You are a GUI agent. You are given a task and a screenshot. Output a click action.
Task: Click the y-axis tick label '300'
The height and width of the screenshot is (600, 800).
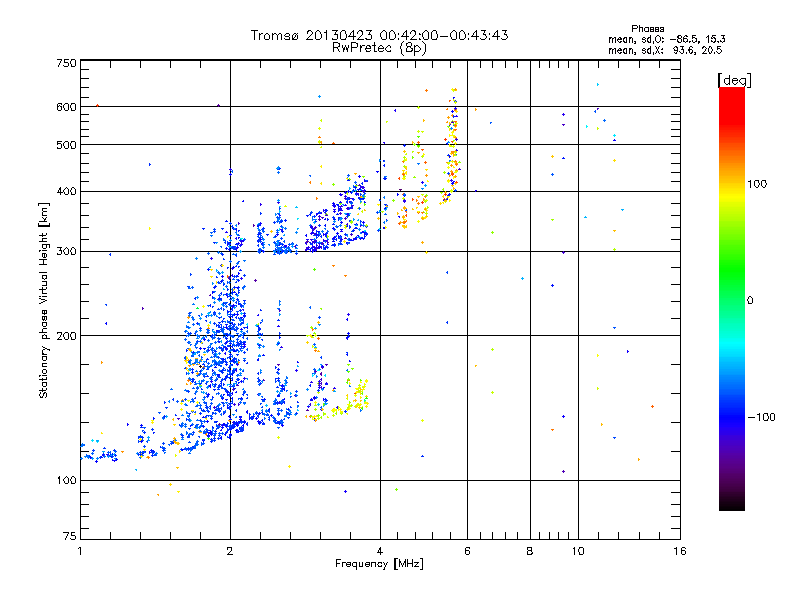point(67,252)
